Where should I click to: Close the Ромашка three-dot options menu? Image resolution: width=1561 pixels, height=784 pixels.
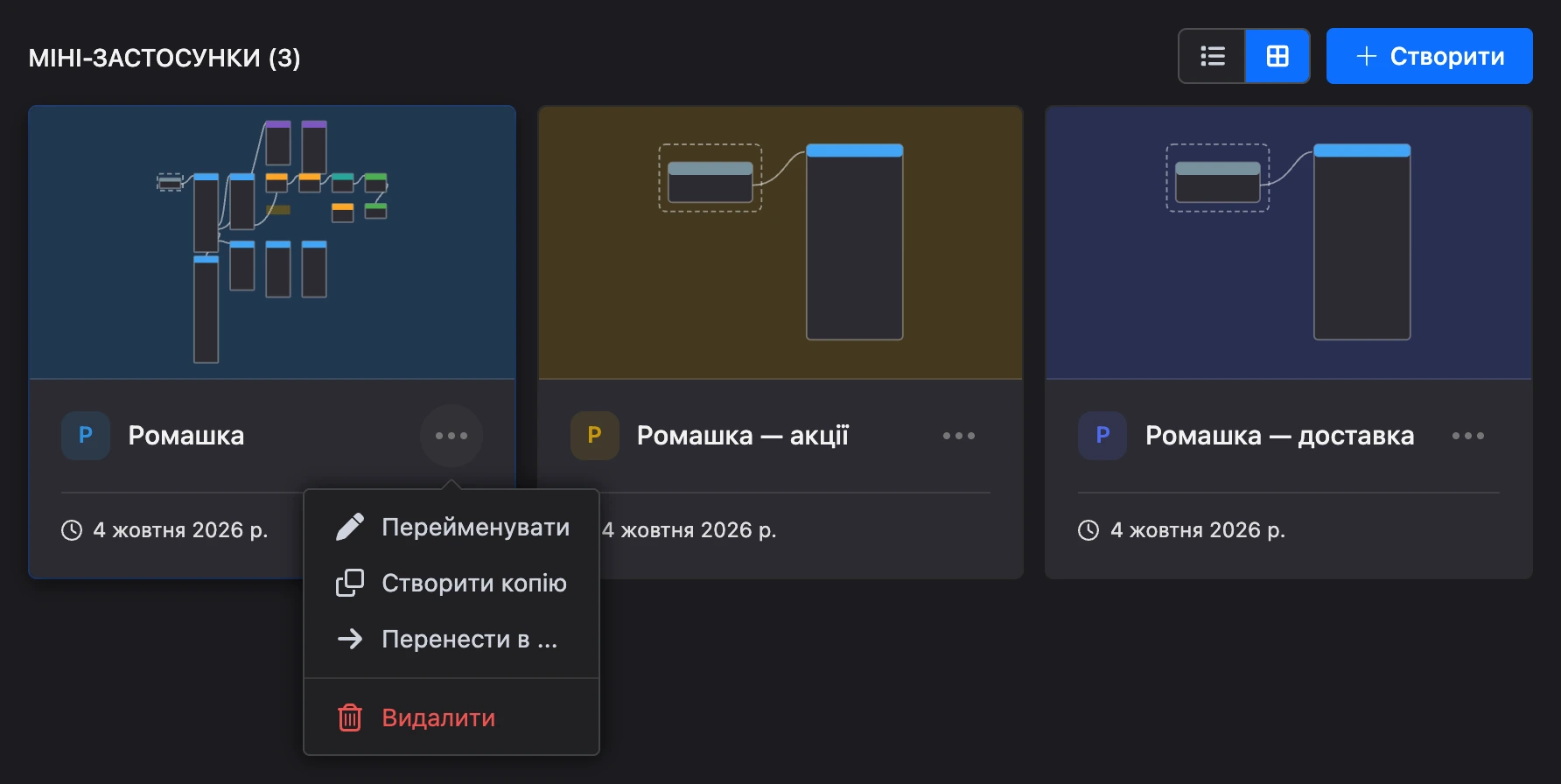[x=451, y=436]
